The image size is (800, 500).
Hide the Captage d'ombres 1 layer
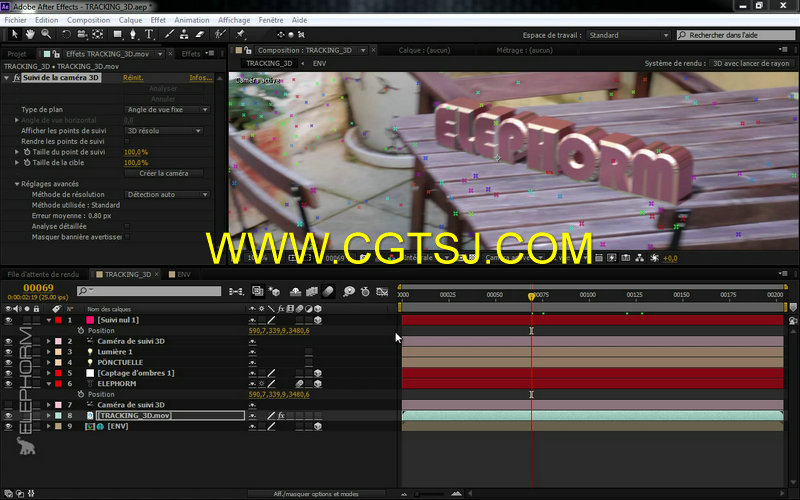tap(8, 373)
